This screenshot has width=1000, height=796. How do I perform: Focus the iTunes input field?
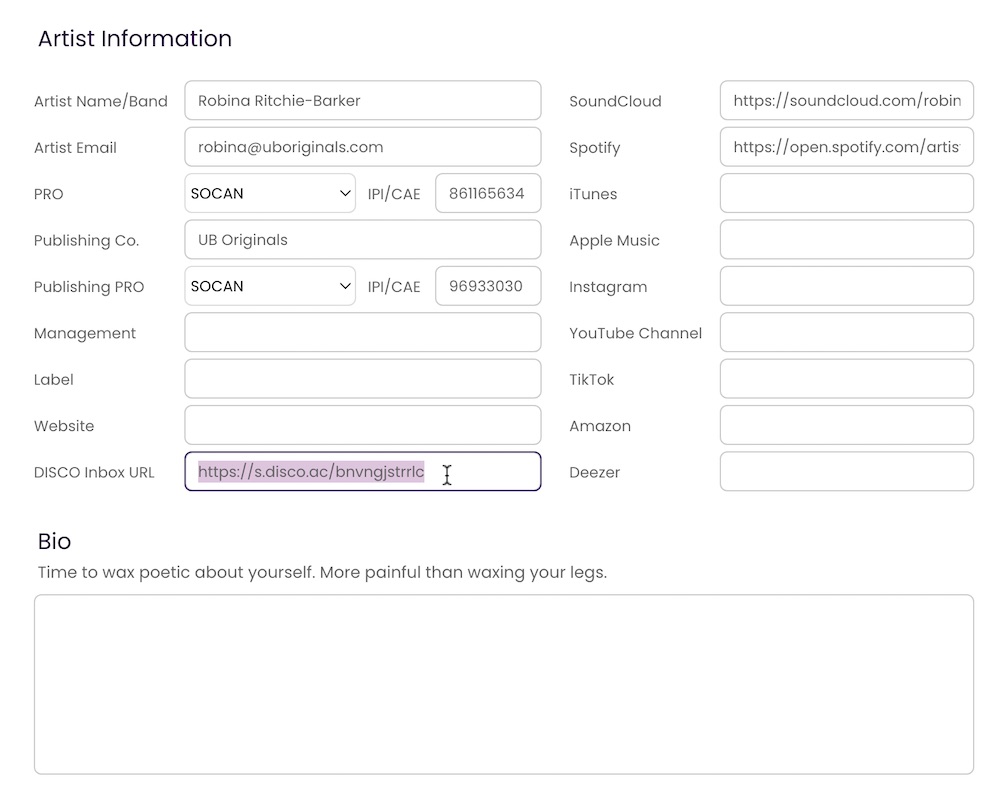point(847,193)
